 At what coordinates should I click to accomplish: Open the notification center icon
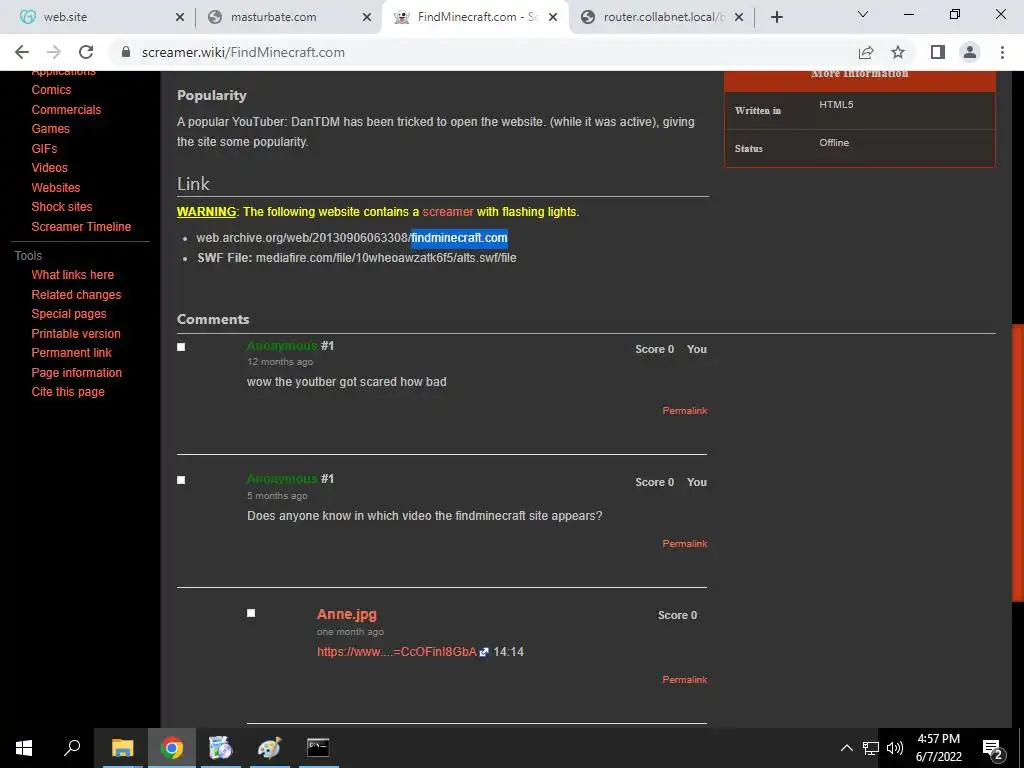tap(993, 749)
